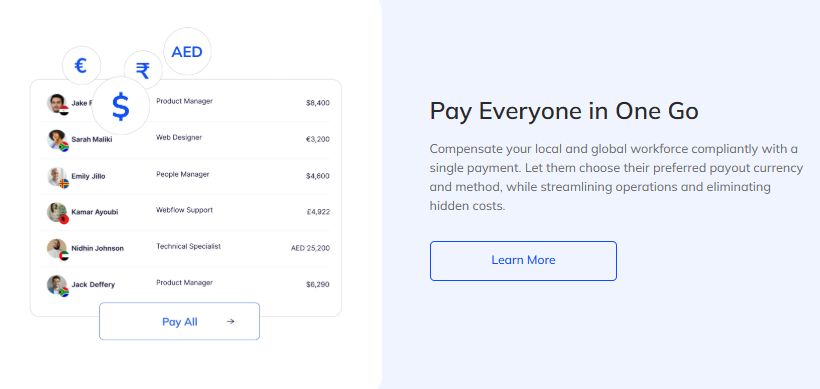
Task: Click the €3,200 payment amount
Action: coord(317,140)
